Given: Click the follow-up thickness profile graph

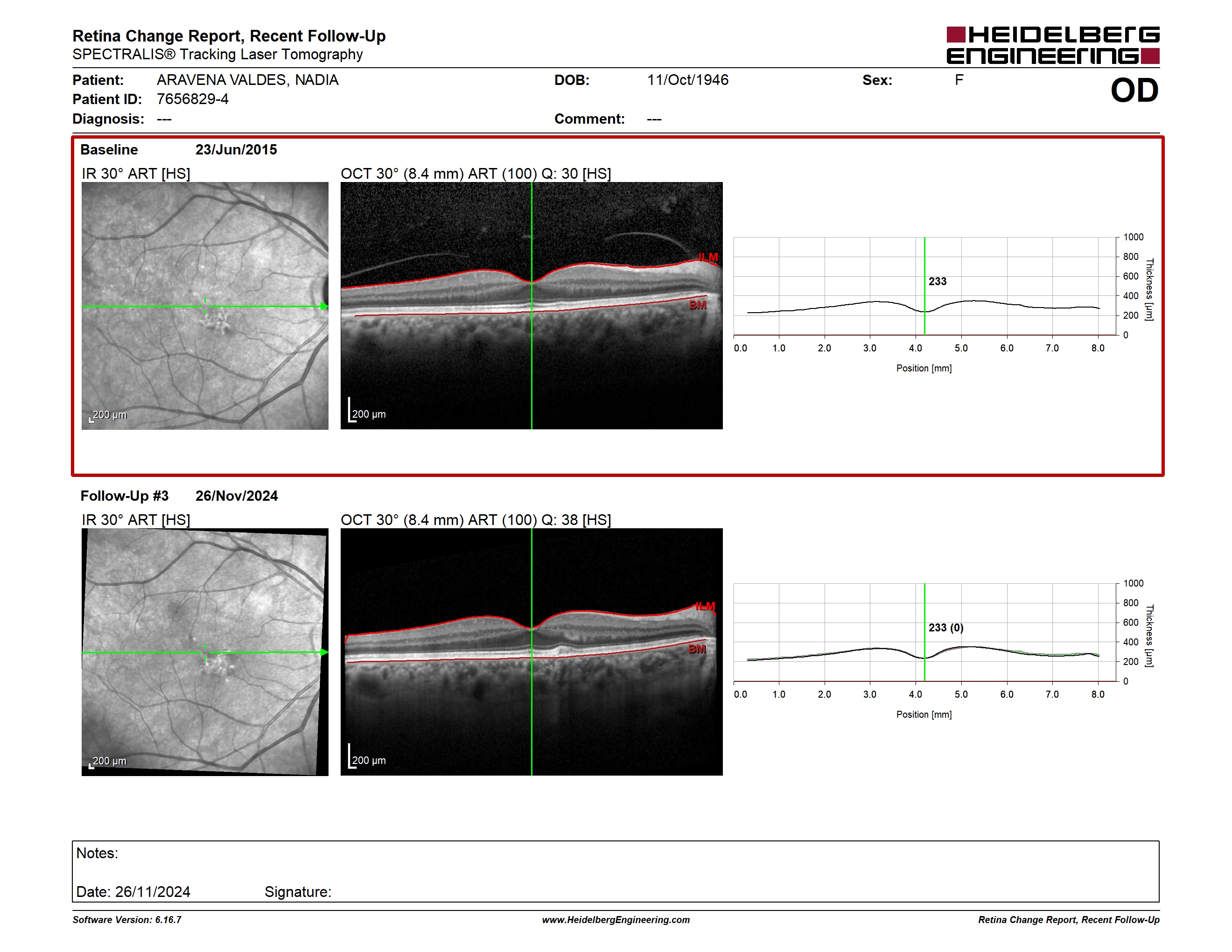Looking at the screenshot, I should coord(925,632).
